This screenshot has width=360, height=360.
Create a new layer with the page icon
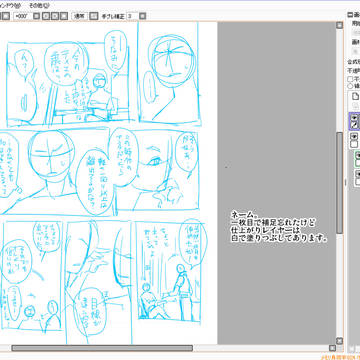pyautogui.click(x=356, y=97)
